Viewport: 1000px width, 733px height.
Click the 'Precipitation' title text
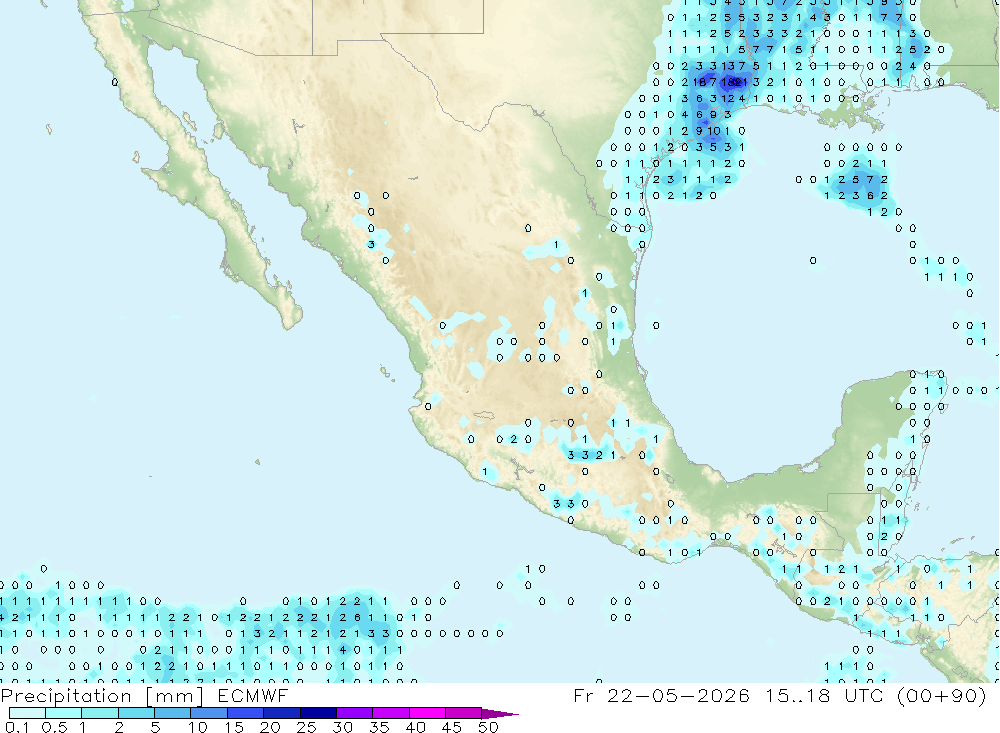point(66,696)
